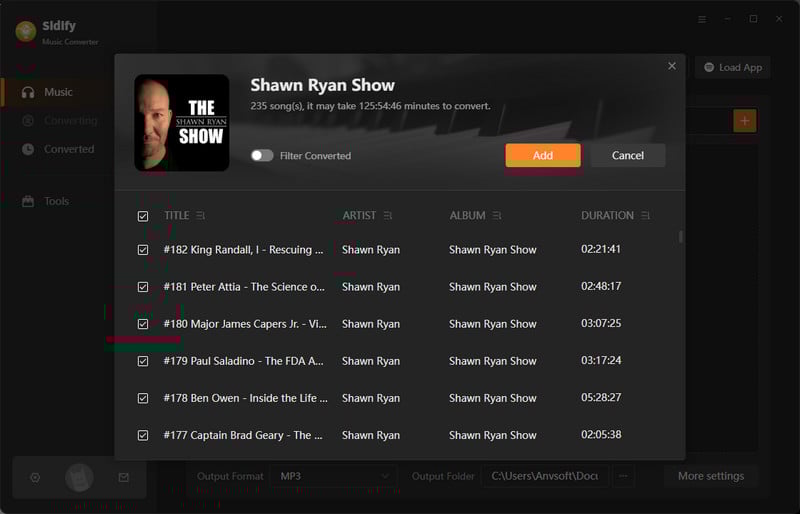This screenshot has width=800, height=514.
Task: Click the ARTIST column header
Action: click(359, 216)
